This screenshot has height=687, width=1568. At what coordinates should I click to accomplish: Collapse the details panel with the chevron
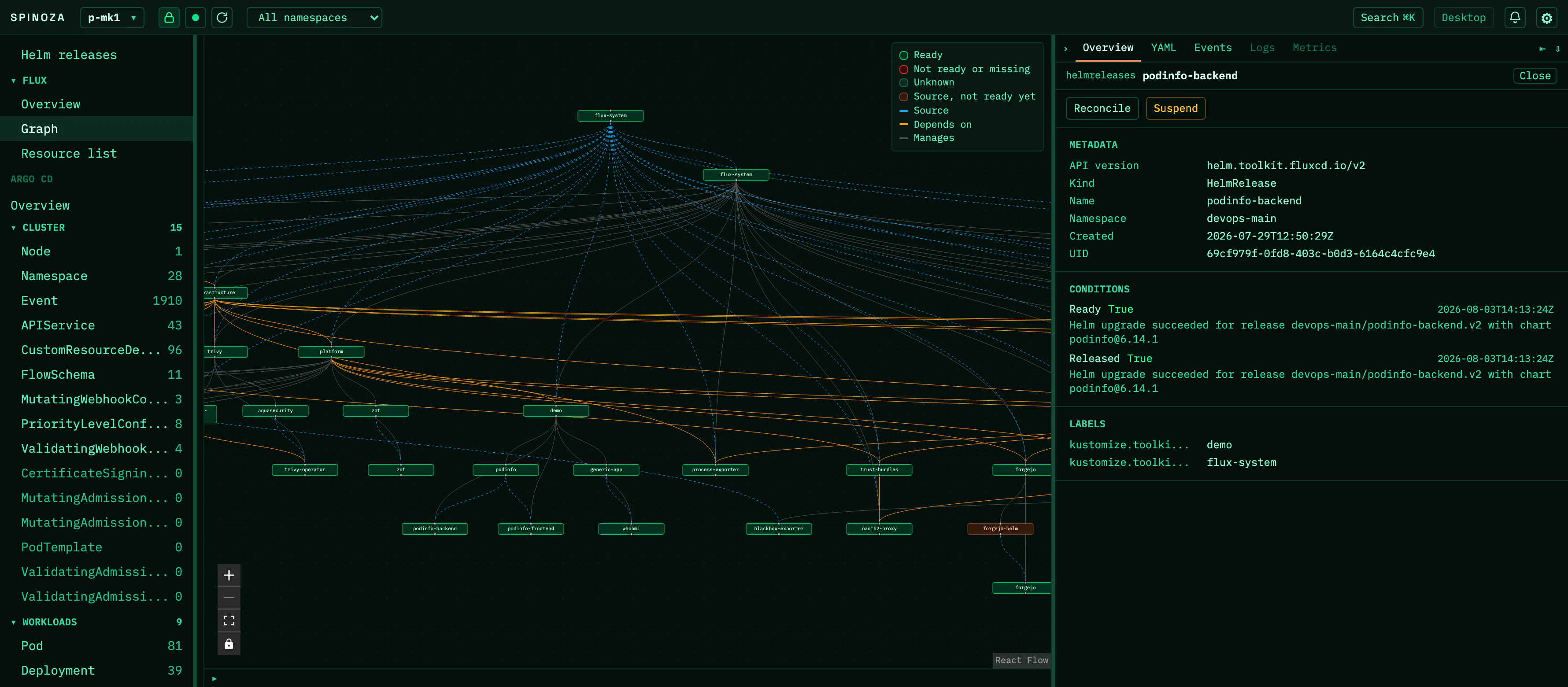1065,48
